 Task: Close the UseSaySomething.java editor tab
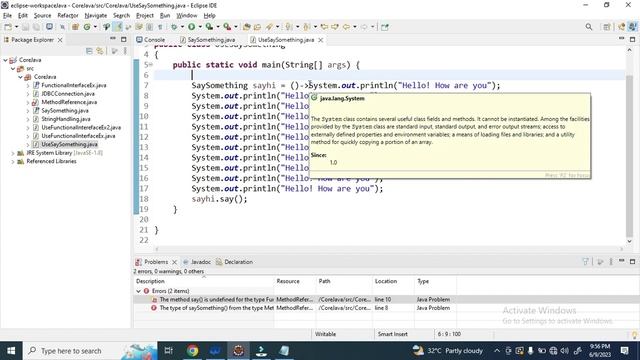(x=321, y=40)
